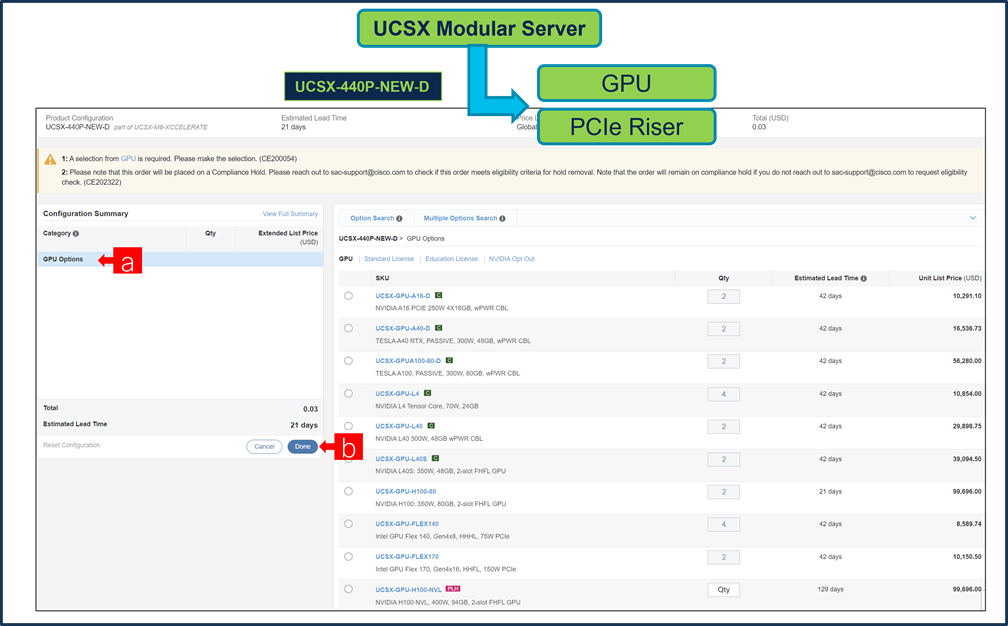This screenshot has width=1008, height=626.
Task: Switch to the NVIDIA Opt Out sub-tab
Action: point(512,259)
